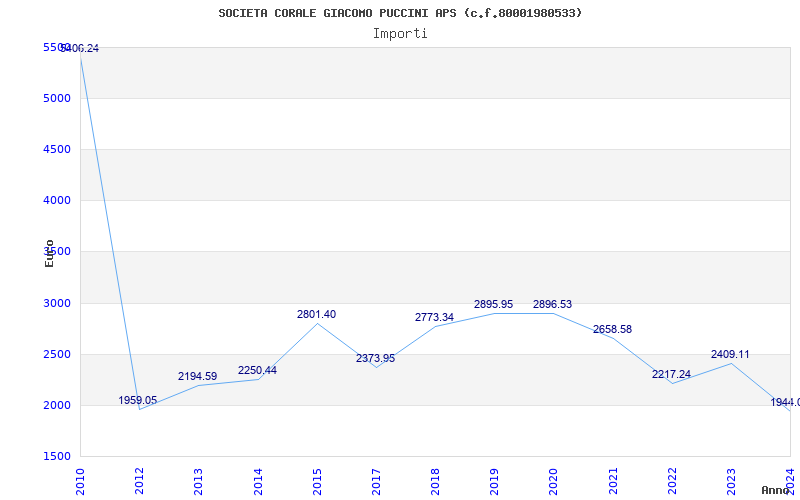The image size is (800, 500).
Task: Select the 2773.34 data label
Action: (x=434, y=317)
